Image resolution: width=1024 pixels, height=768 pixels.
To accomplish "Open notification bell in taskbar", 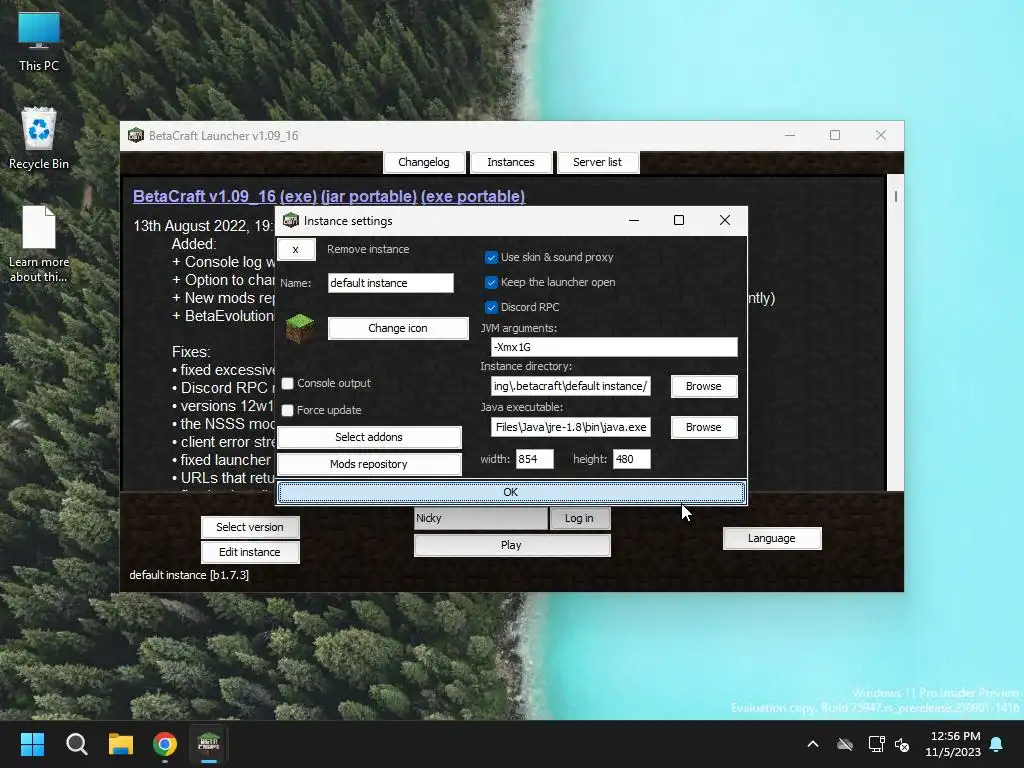I will (x=997, y=744).
